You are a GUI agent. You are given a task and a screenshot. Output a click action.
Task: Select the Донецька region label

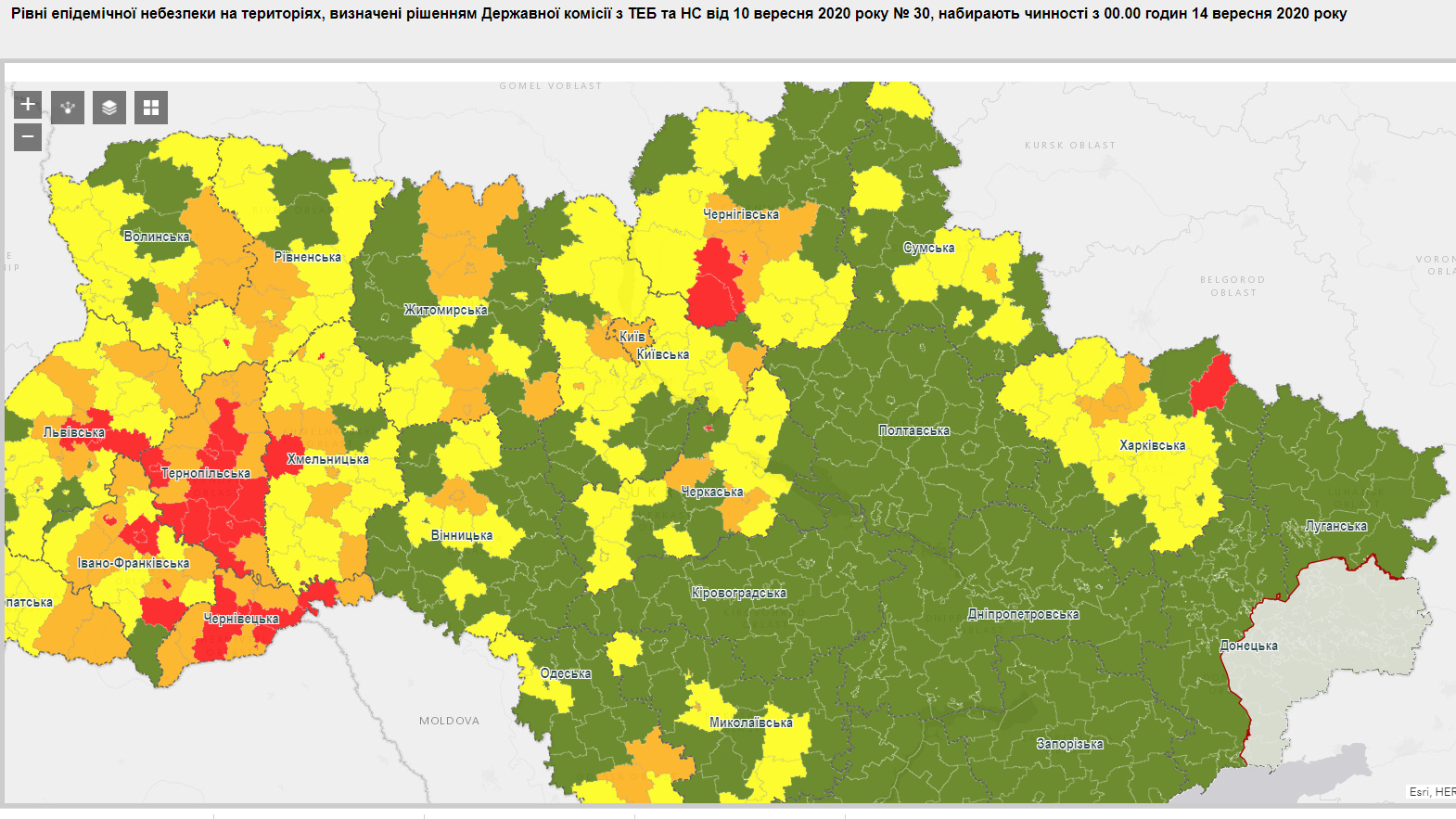(1248, 646)
